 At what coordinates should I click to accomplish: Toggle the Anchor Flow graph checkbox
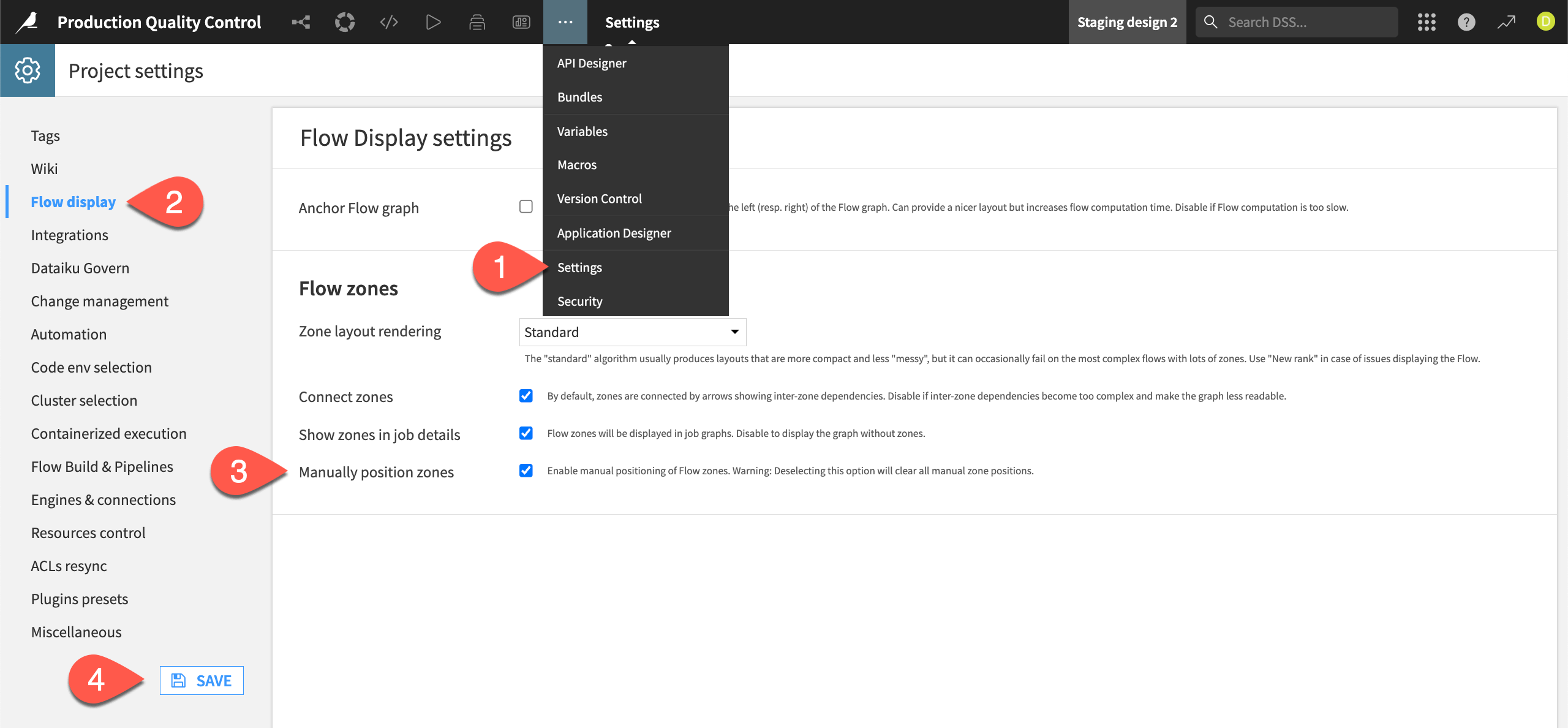[526, 207]
